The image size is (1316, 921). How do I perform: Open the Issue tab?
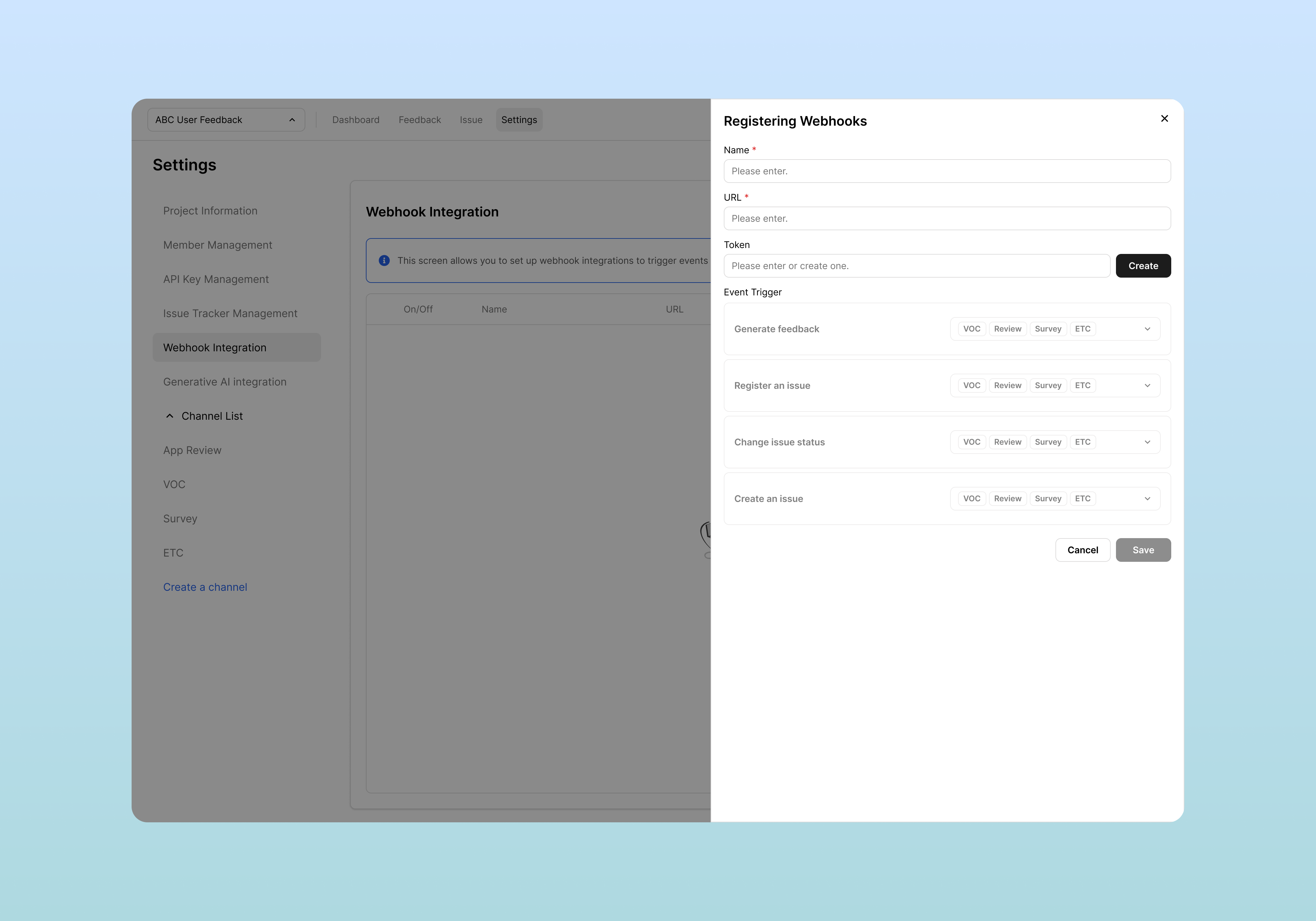tap(470, 119)
